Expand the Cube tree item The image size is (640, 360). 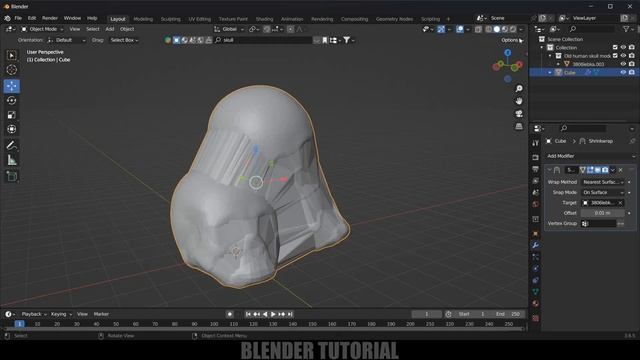pyautogui.click(x=550, y=72)
